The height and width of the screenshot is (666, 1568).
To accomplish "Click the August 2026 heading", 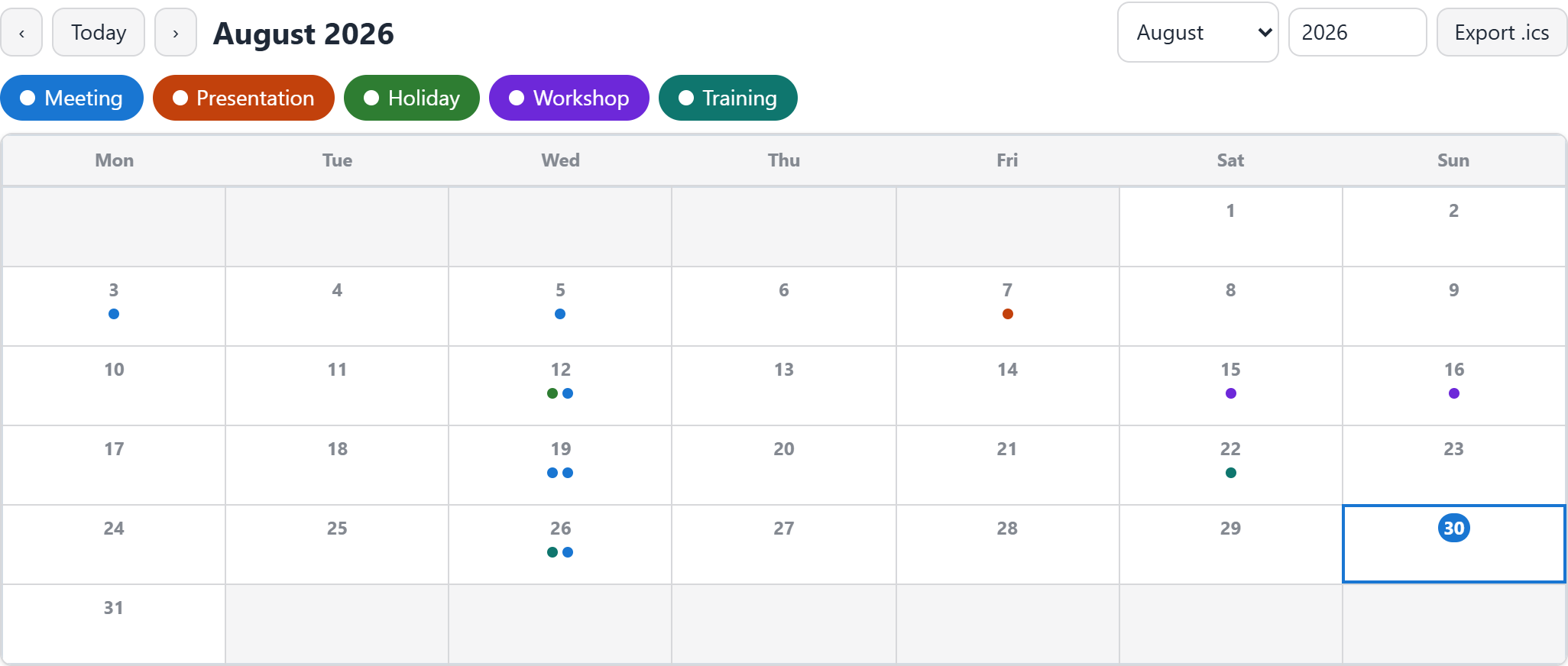I will [303, 34].
